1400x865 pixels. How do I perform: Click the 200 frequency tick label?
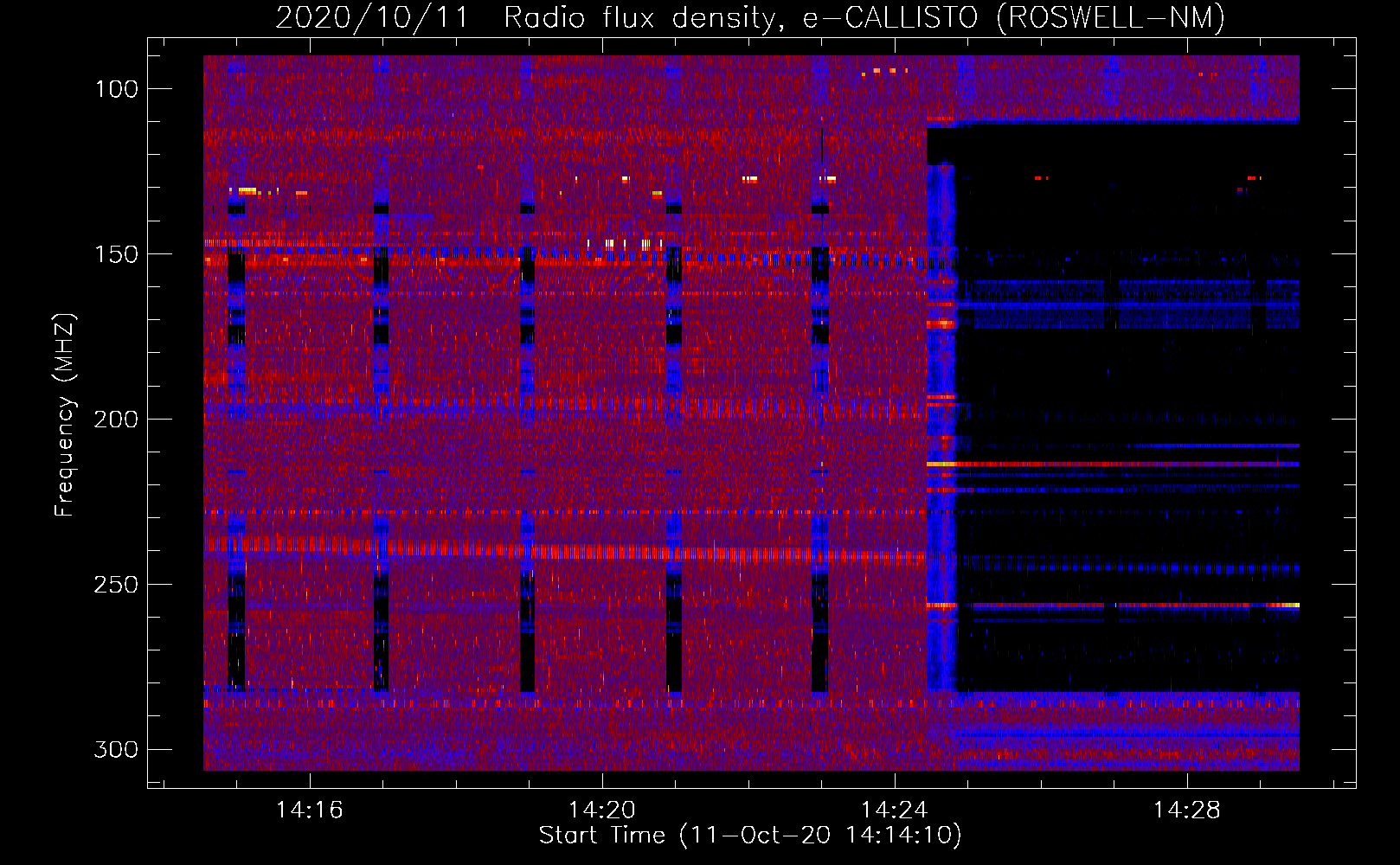click(x=117, y=420)
